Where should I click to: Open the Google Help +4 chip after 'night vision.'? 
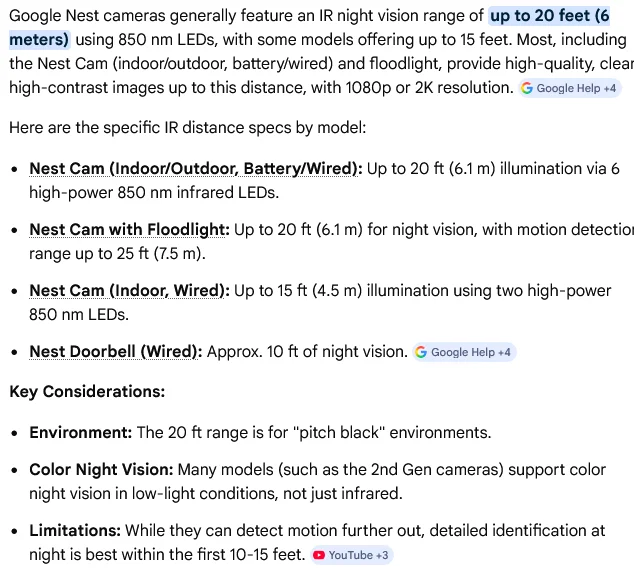(464, 352)
